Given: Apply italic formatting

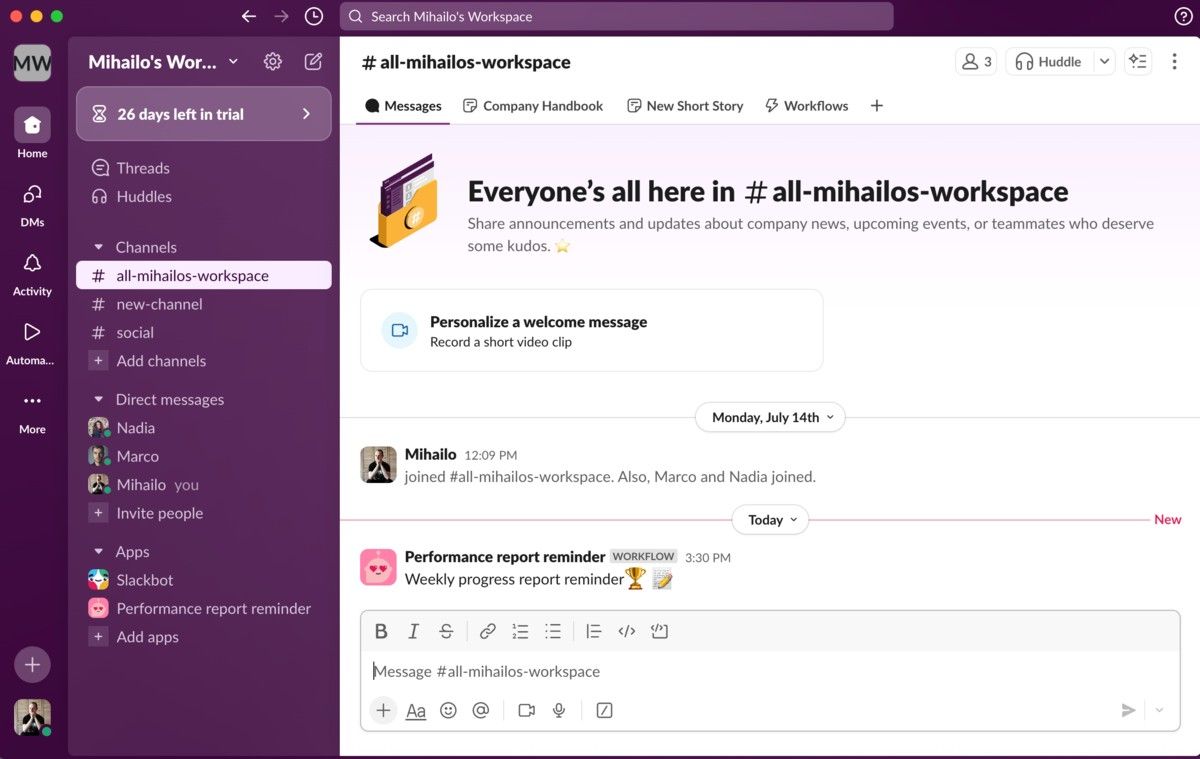Looking at the screenshot, I should (413, 631).
